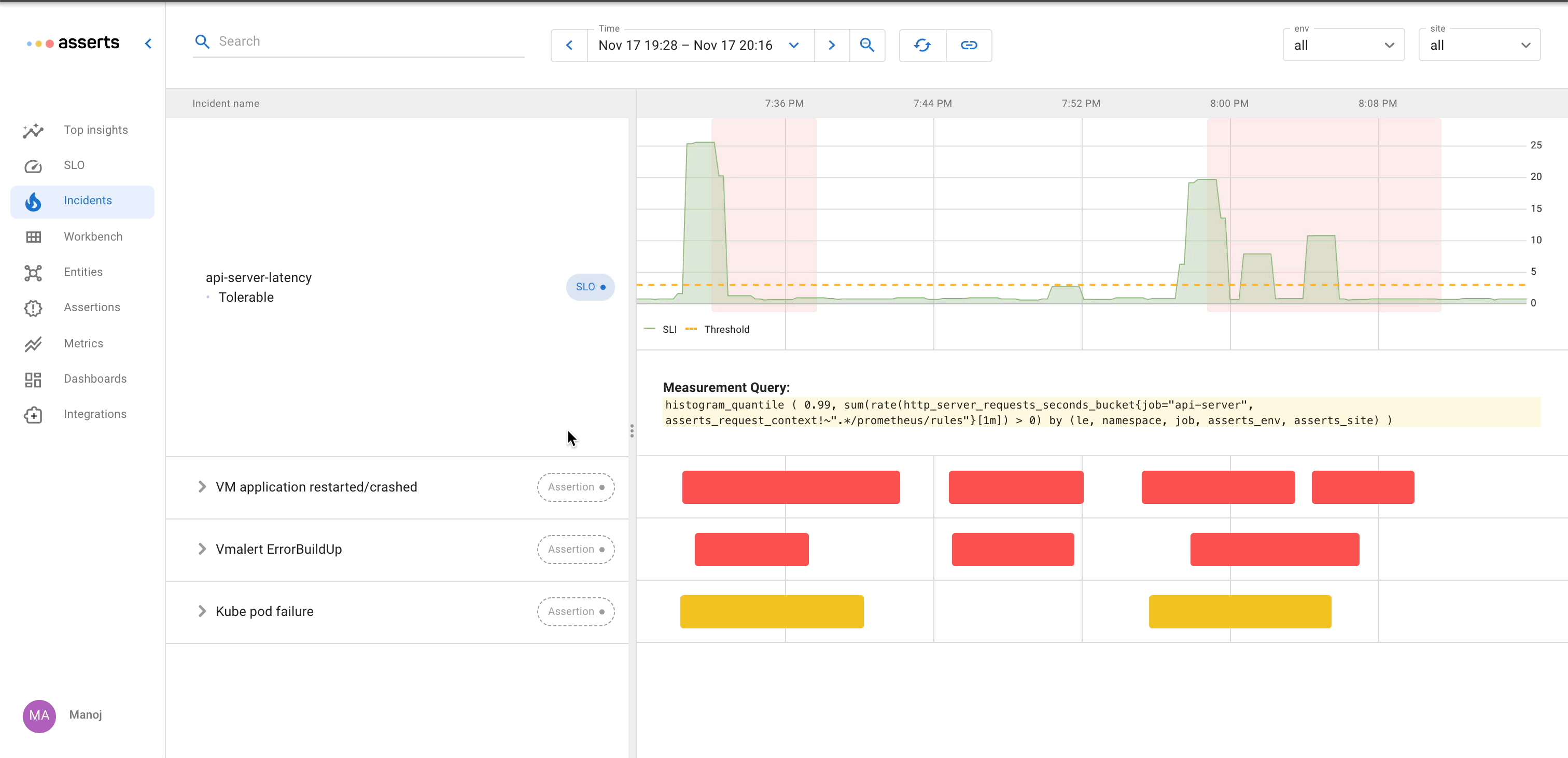This screenshot has width=1568, height=758.
Task: Step time range backward with left arrow
Action: pos(569,45)
